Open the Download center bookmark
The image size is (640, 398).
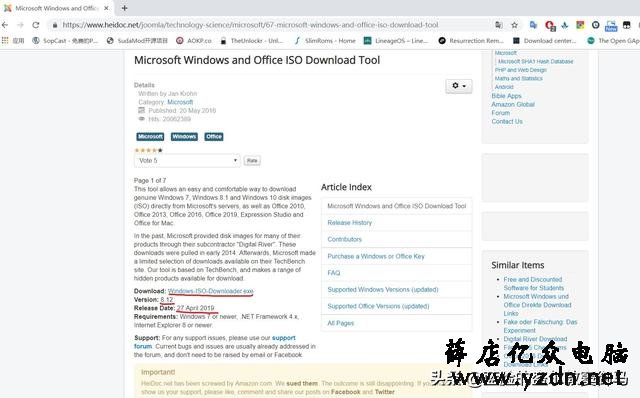(544, 40)
